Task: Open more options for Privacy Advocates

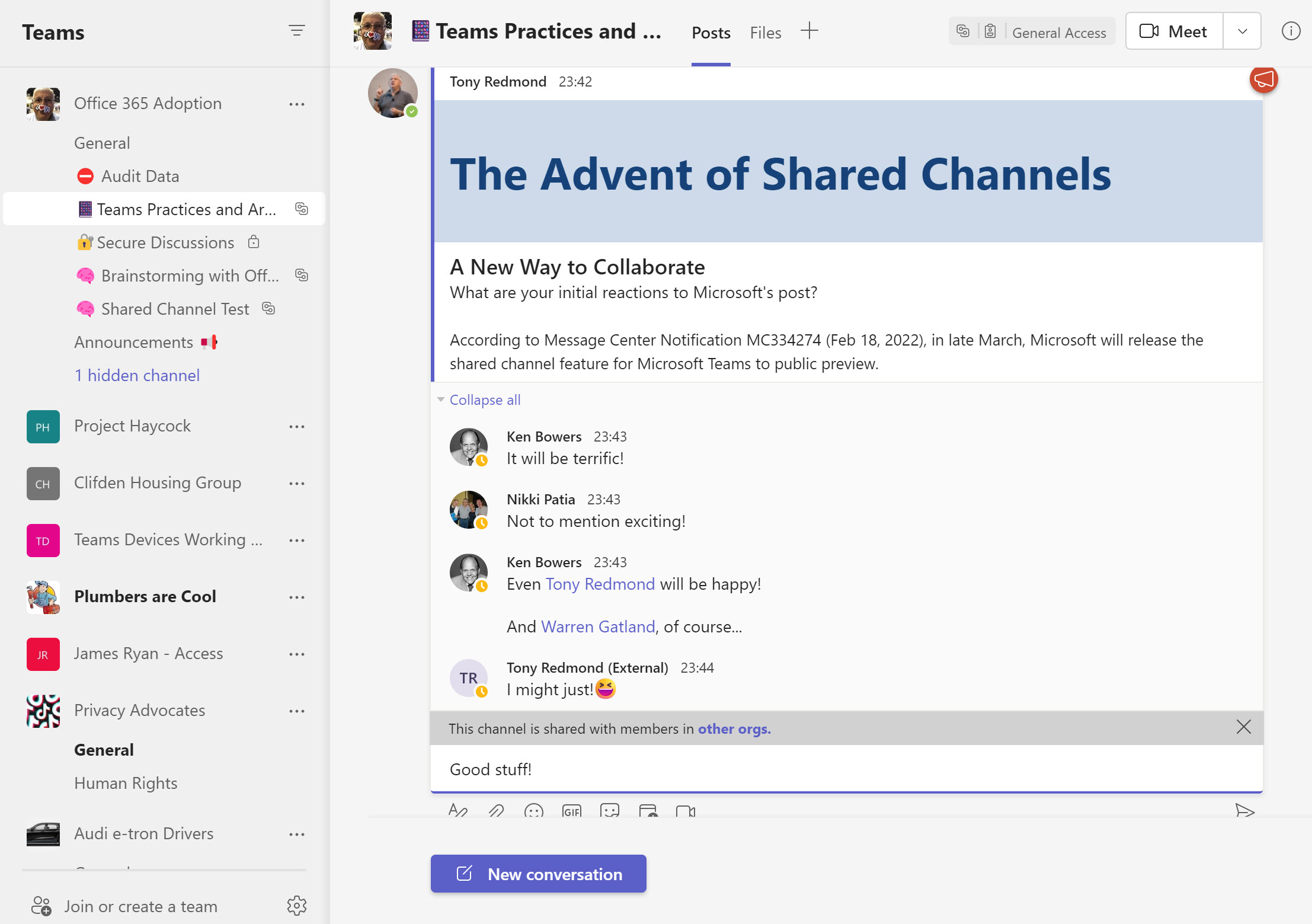Action: click(x=296, y=711)
